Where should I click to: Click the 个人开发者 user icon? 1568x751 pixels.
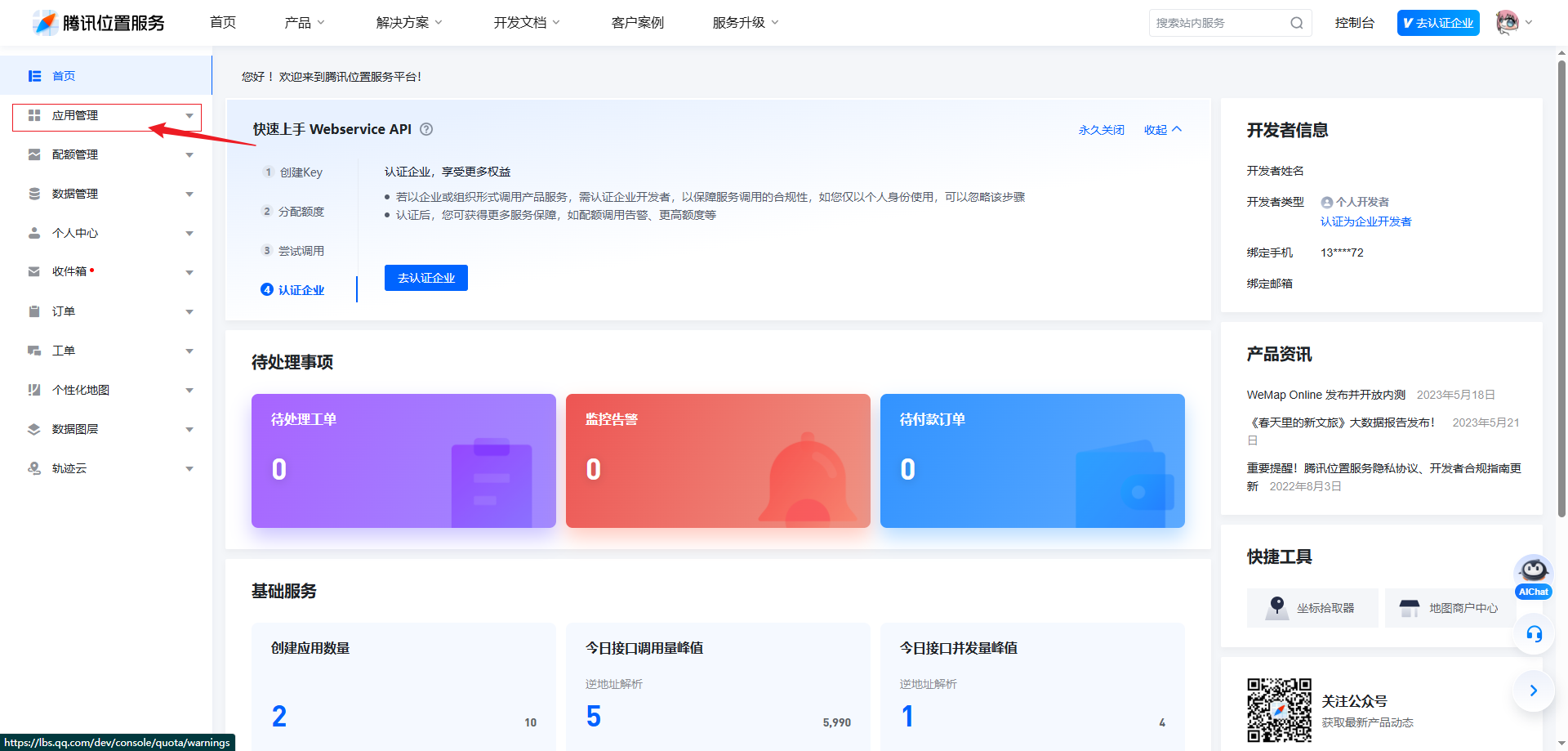(1327, 203)
